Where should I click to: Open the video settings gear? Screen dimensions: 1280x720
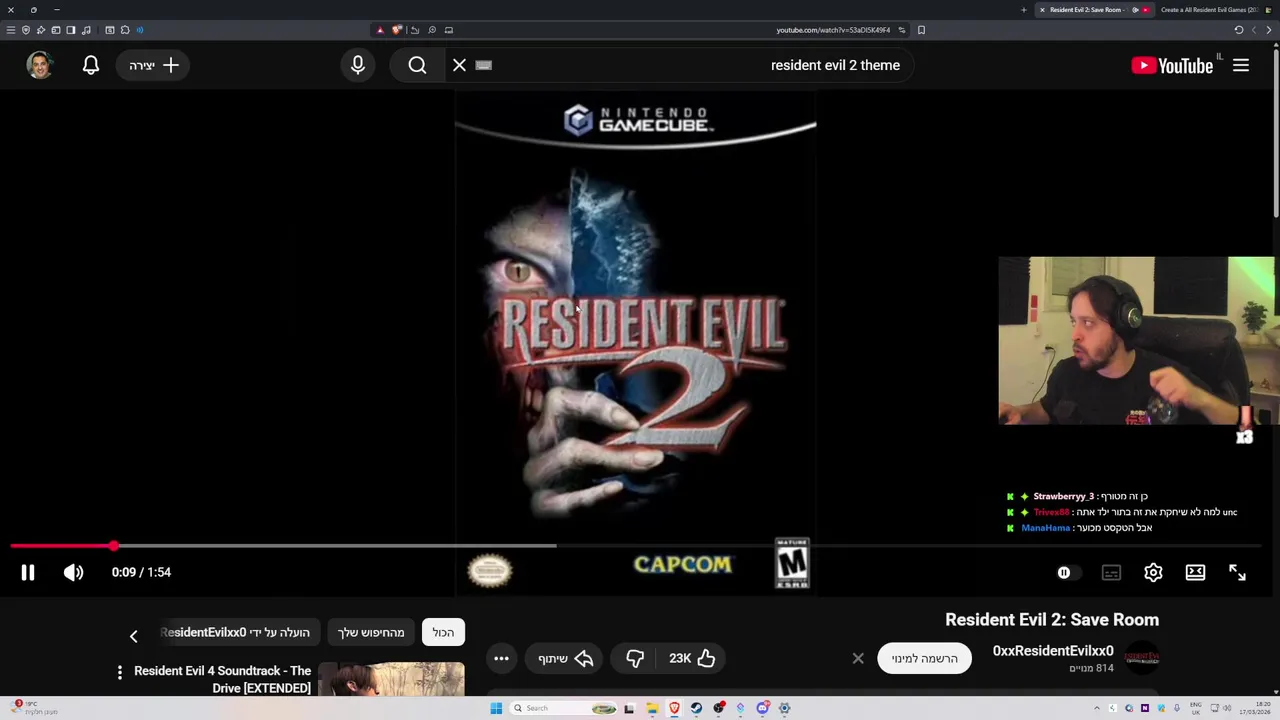coord(1153,572)
